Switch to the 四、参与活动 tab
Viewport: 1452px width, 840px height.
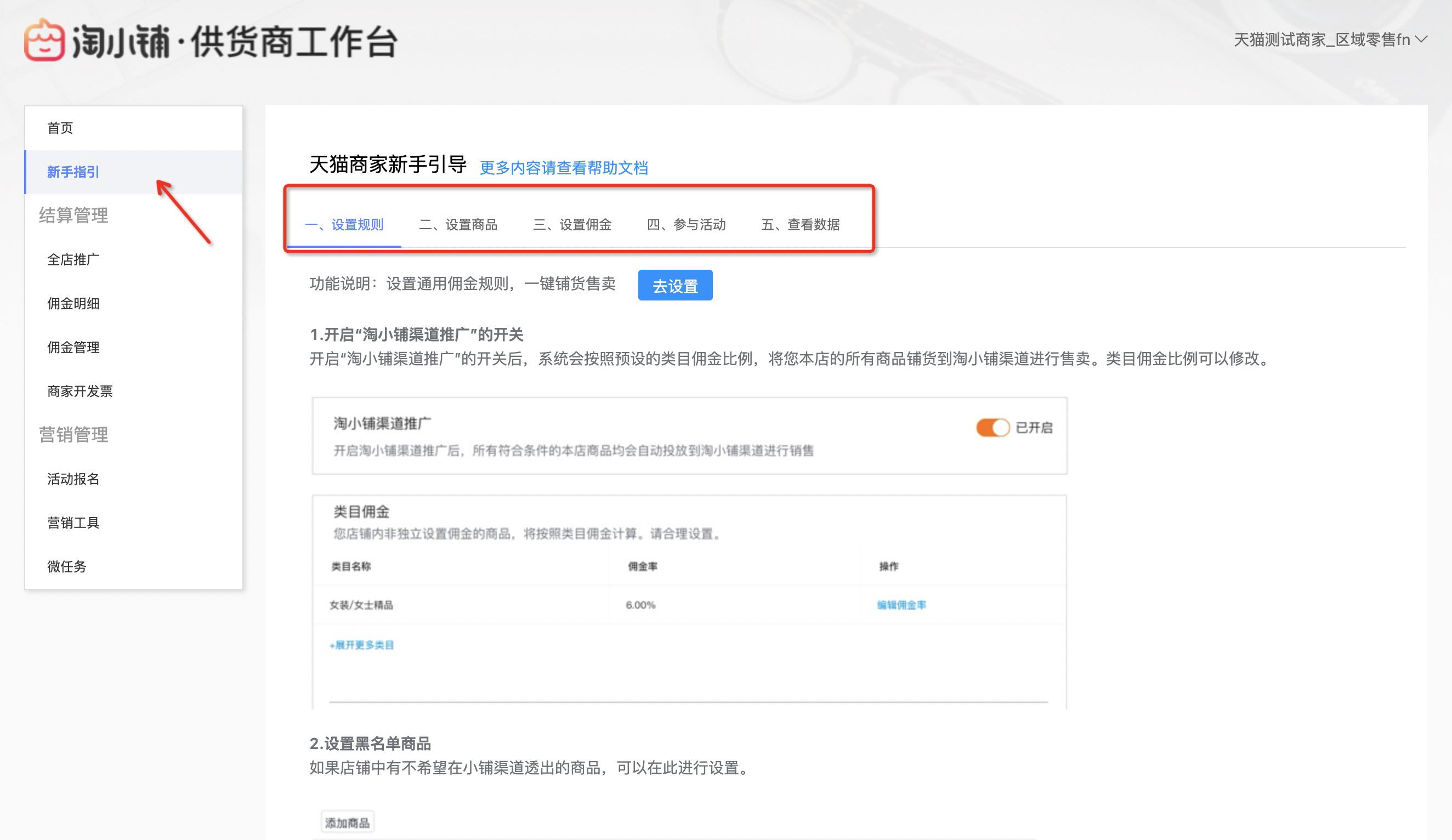pyautogui.click(x=686, y=224)
